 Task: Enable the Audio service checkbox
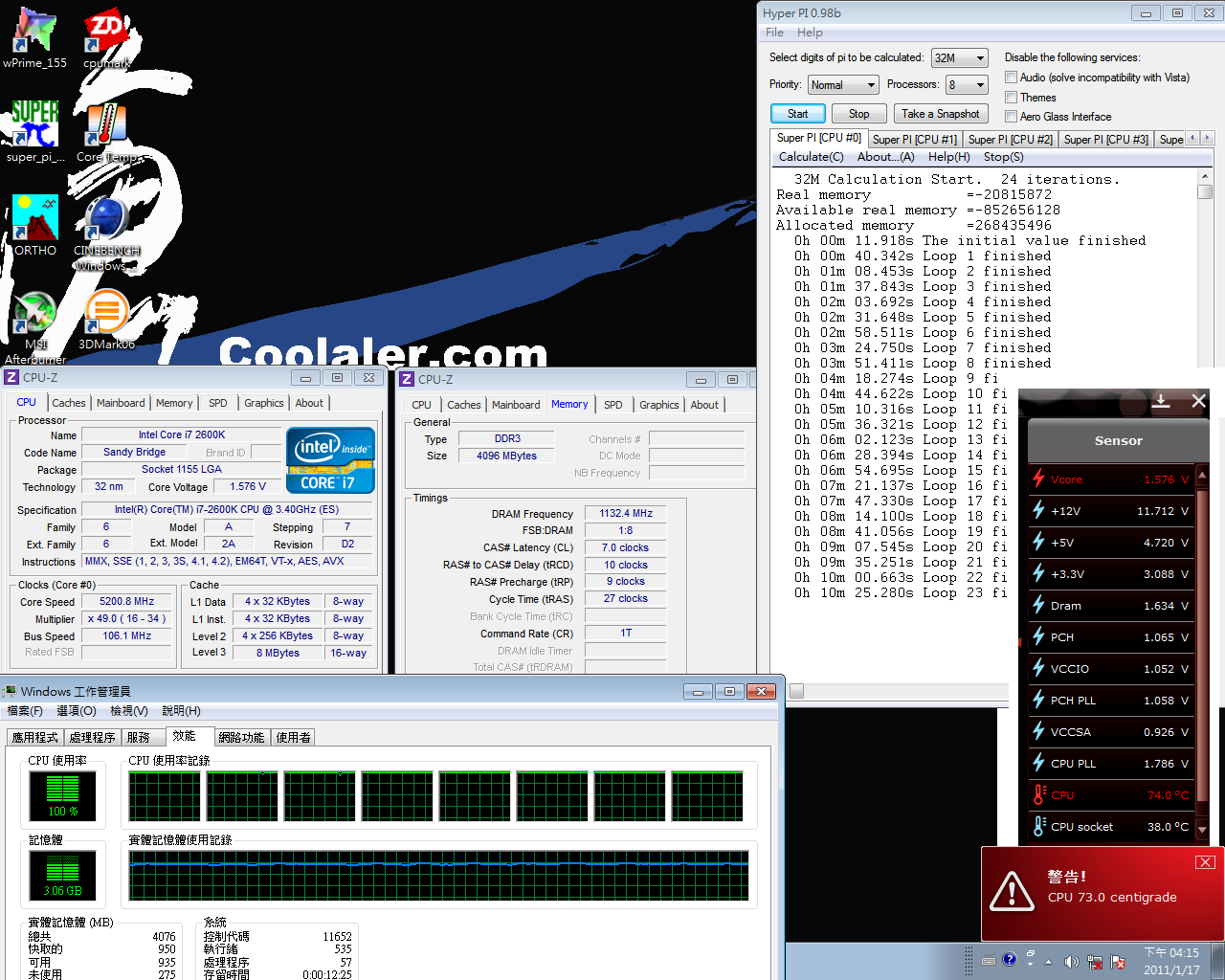[1011, 78]
